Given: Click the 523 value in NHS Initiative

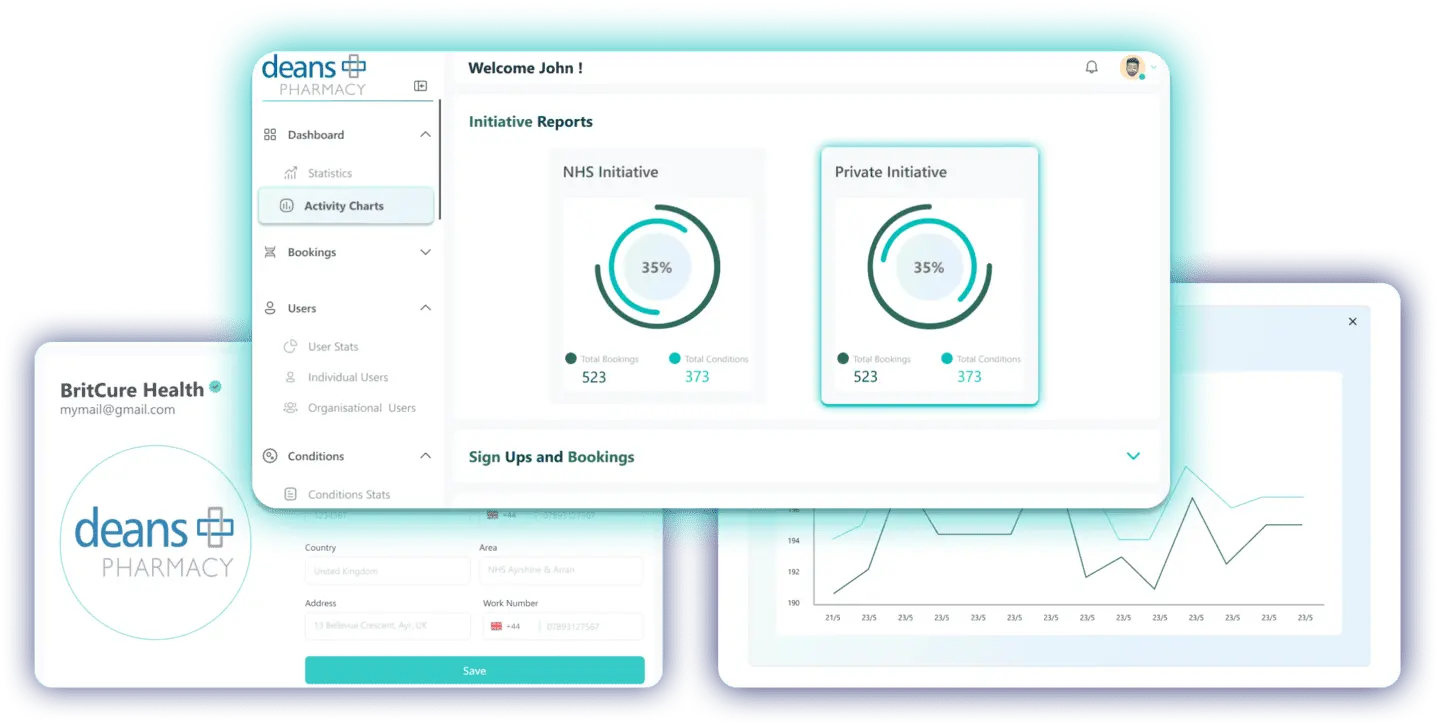Looking at the screenshot, I should click(594, 377).
